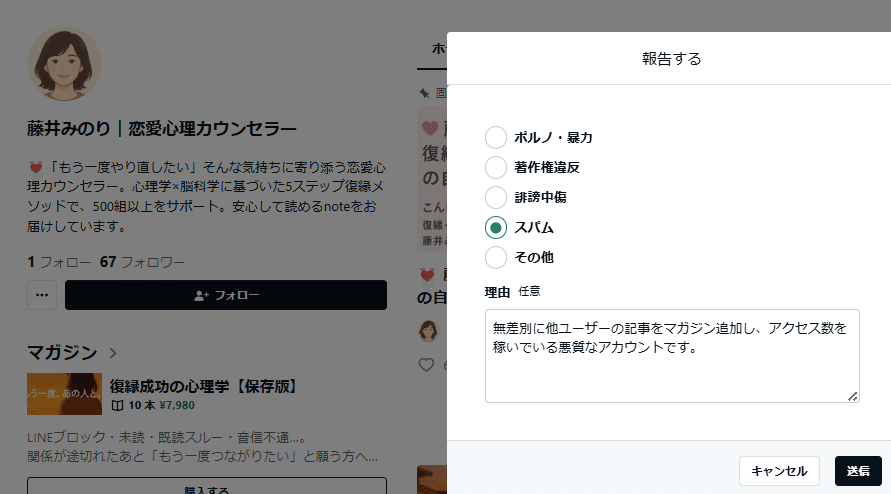Click the book icon beside 10 本

(117, 405)
